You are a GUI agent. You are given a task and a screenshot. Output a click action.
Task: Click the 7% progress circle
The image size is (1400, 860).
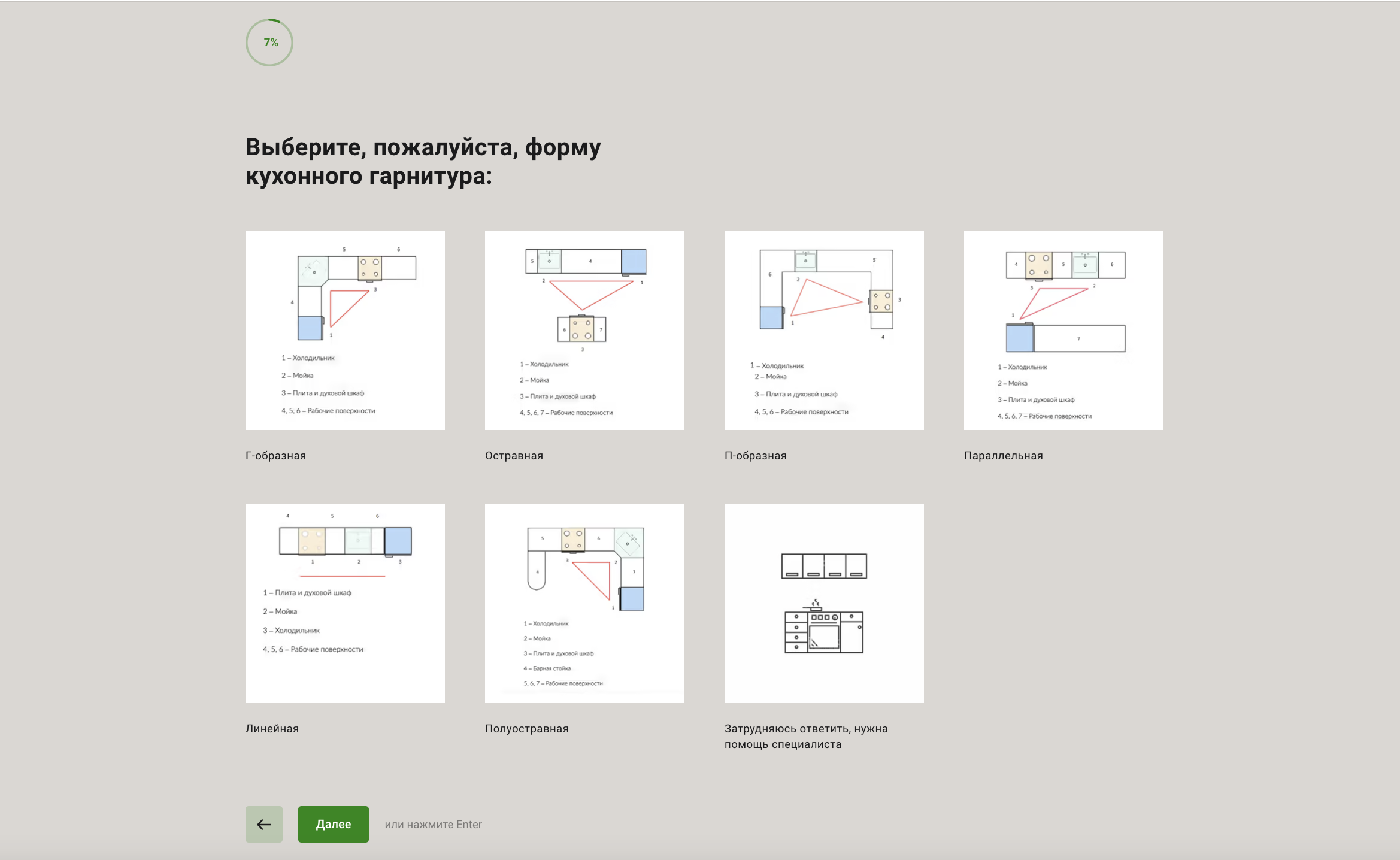269,43
